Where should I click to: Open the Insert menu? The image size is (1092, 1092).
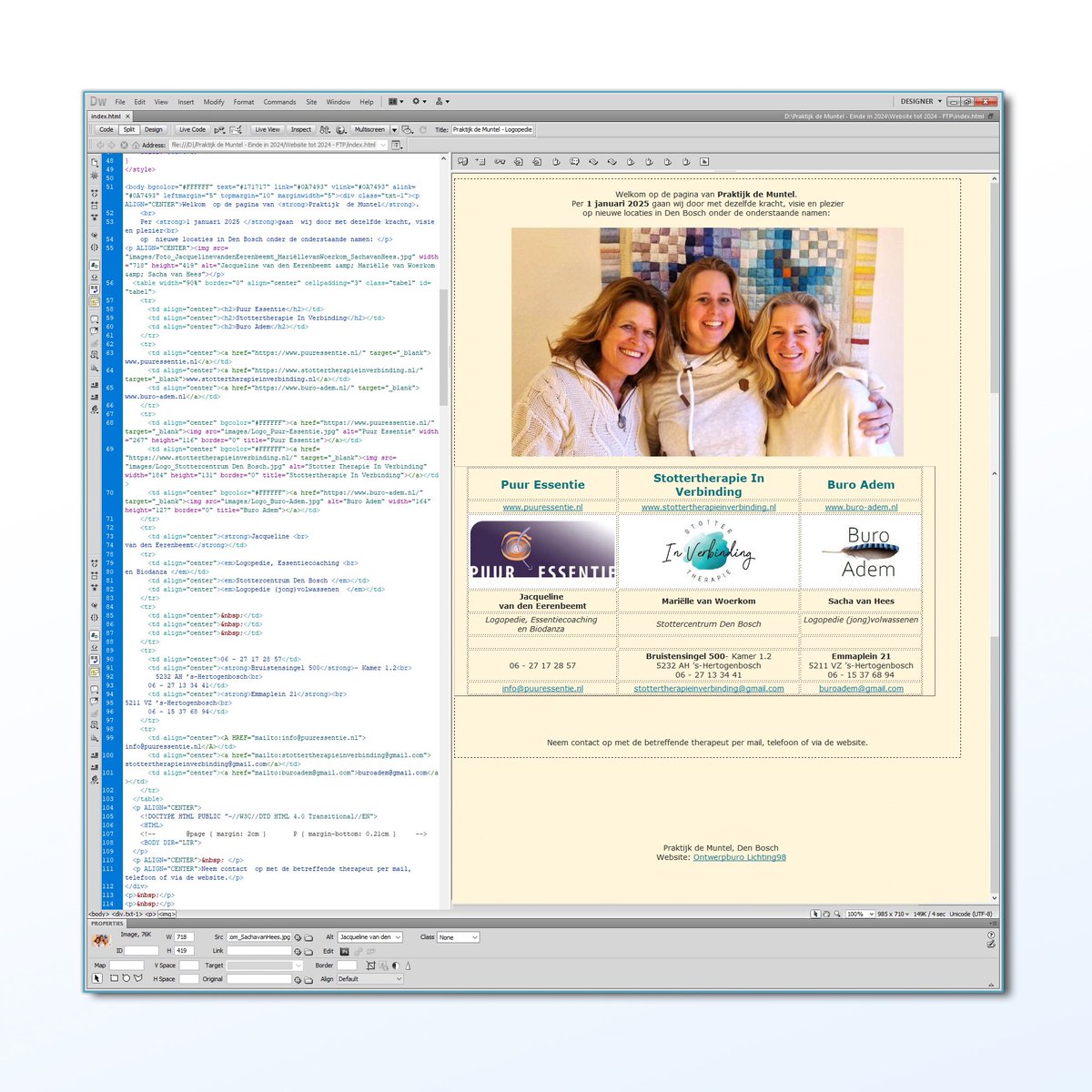pyautogui.click(x=186, y=102)
